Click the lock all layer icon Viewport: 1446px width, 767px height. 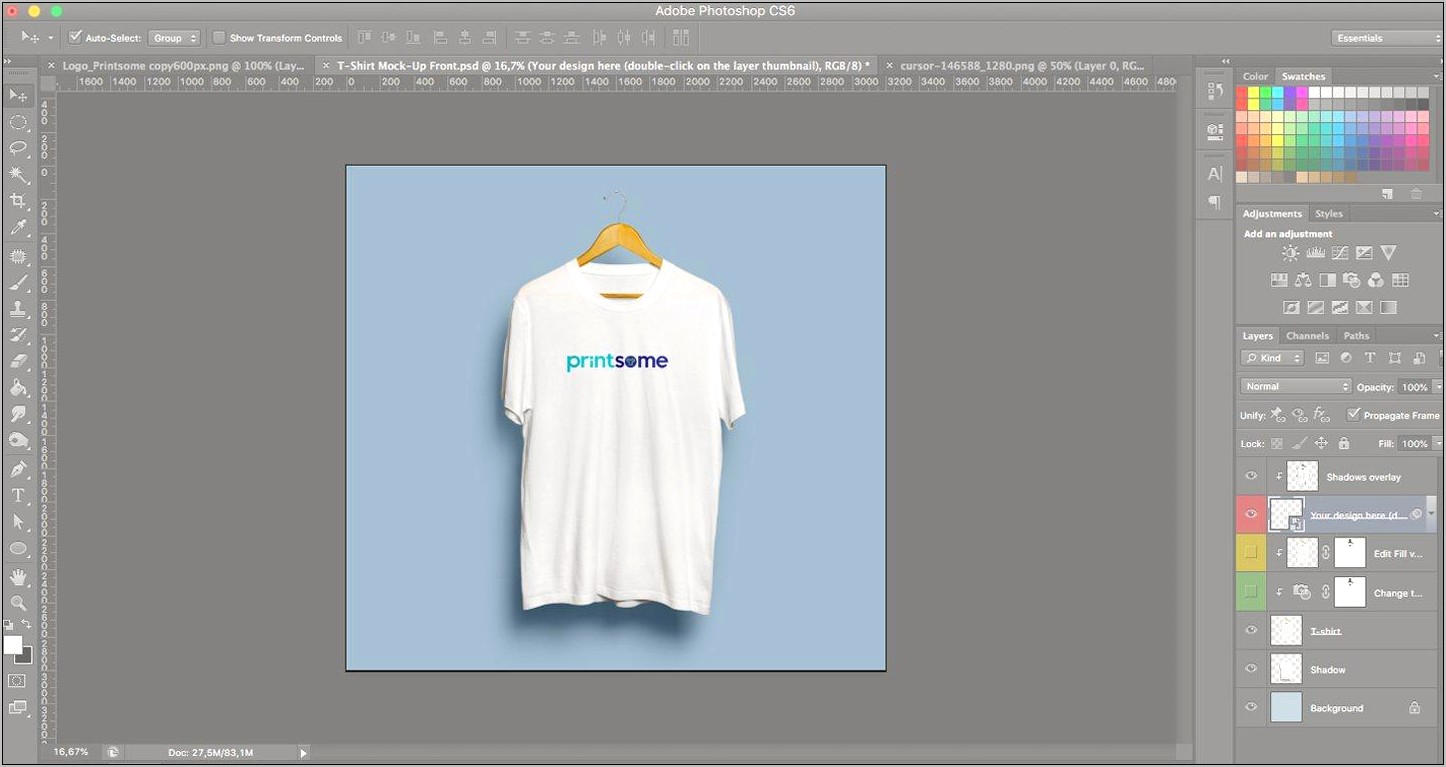click(1343, 443)
